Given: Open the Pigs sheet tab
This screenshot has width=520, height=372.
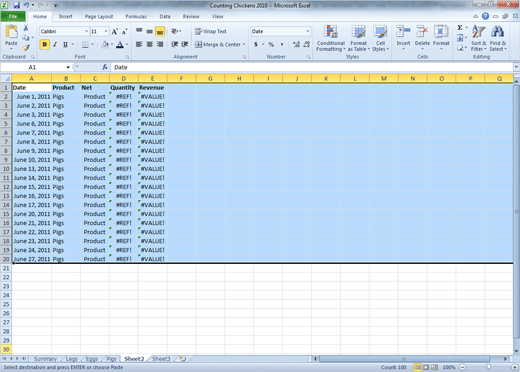Looking at the screenshot, I should 111,359.
